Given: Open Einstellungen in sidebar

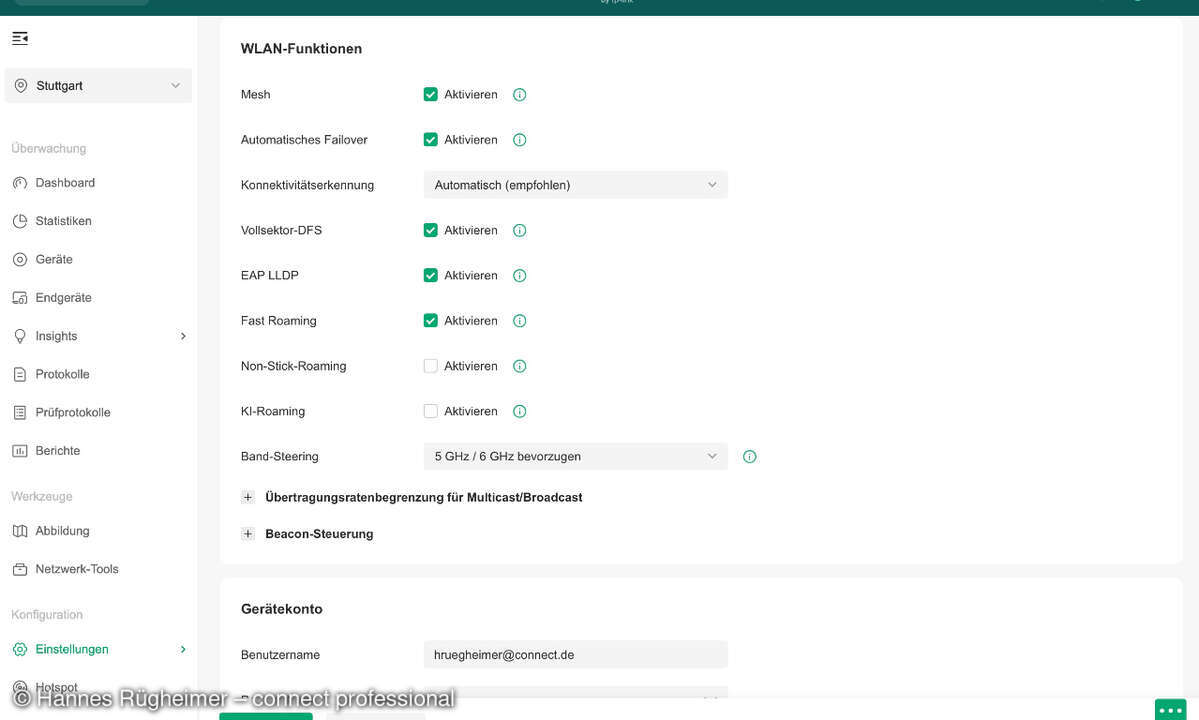Looking at the screenshot, I should tap(72, 649).
